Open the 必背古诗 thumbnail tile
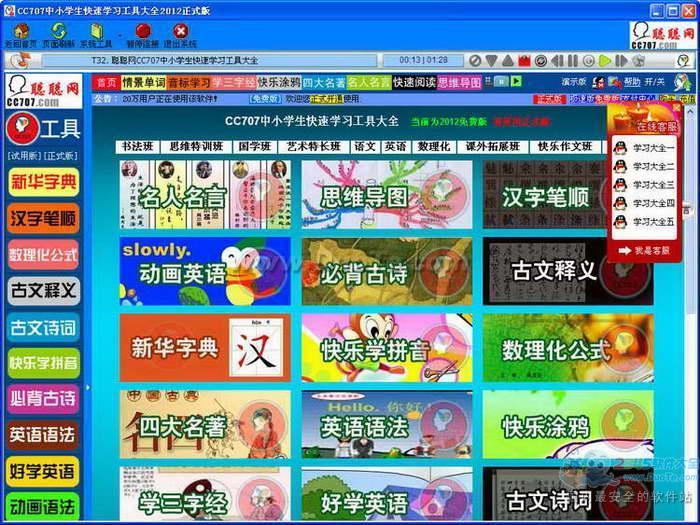This screenshot has height=525, width=700. click(387, 271)
